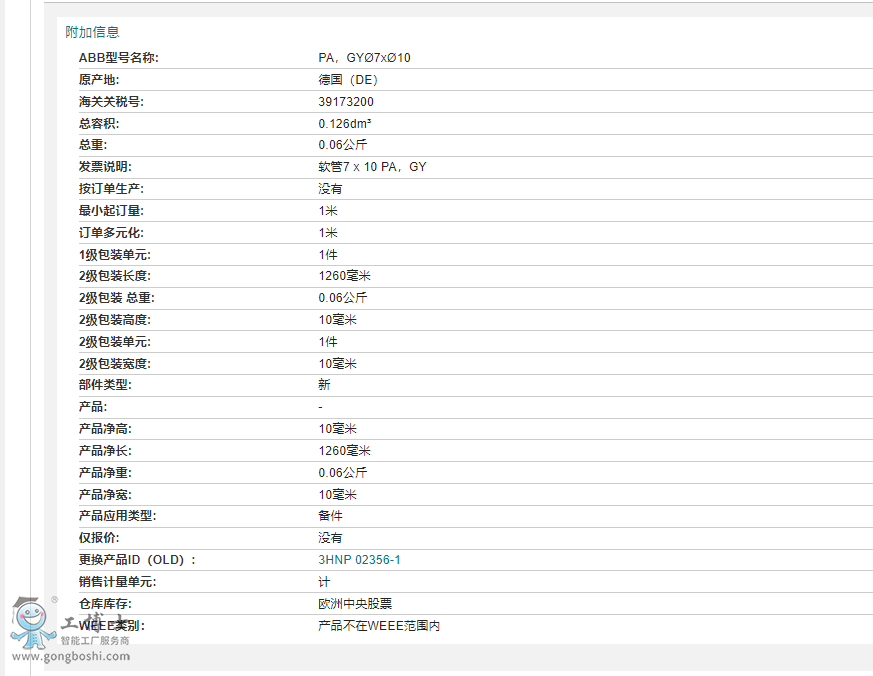Select 0.06公斤 in the 产品净重 row
This screenshot has height=676, width=873.
pyautogui.click(x=342, y=473)
